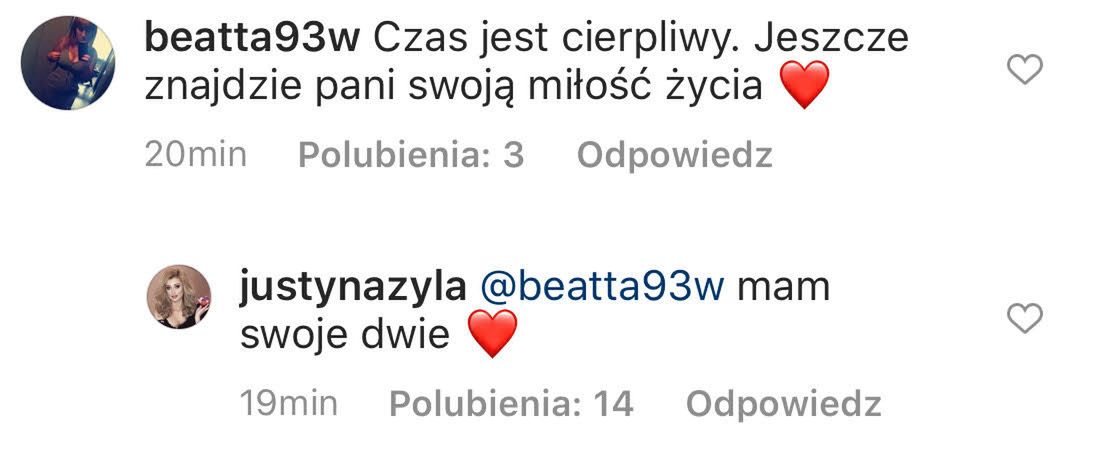Click the red heart emoji after życia
This screenshot has height=472, width=1109.
tap(803, 85)
